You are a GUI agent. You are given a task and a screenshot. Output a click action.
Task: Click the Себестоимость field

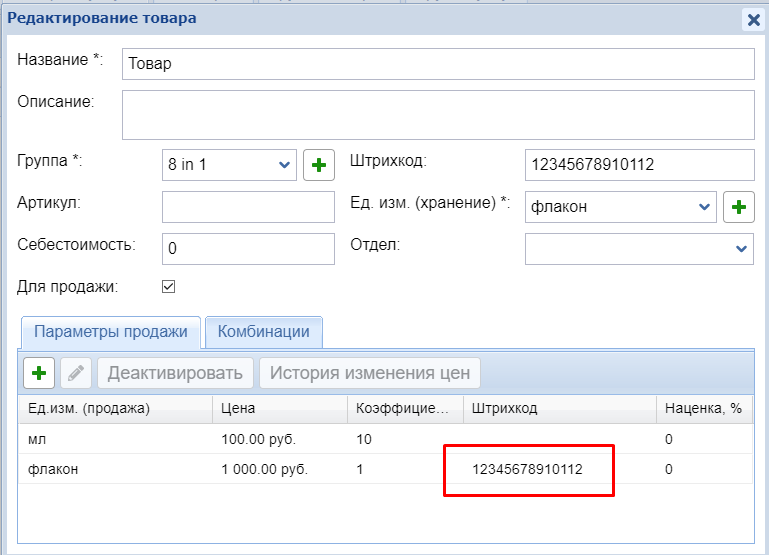247,248
